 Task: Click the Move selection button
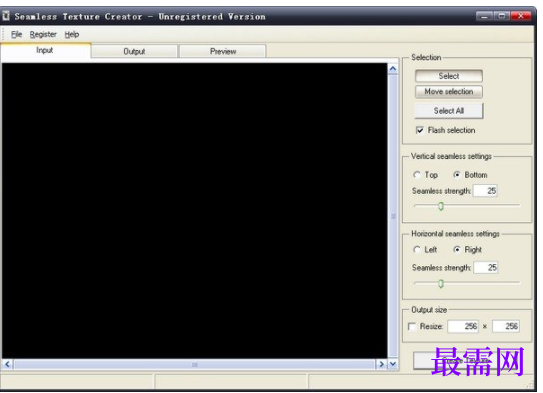[449, 92]
